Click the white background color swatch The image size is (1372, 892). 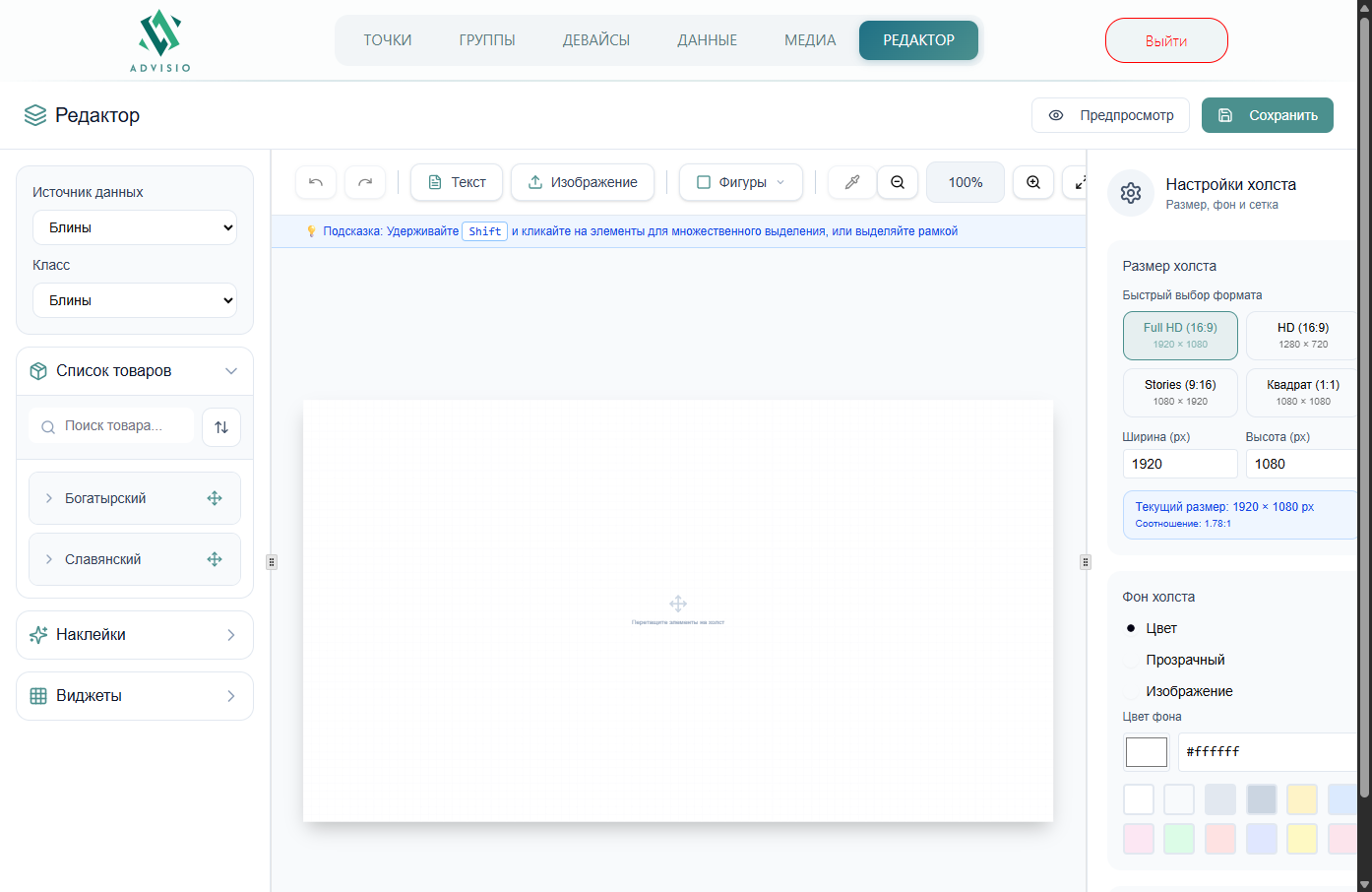click(x=1139, y=798)
